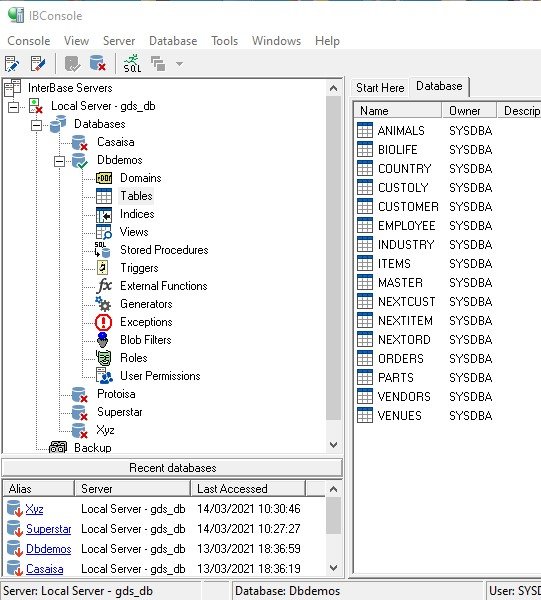Collapse the Databases tree node

coord(36,125)
